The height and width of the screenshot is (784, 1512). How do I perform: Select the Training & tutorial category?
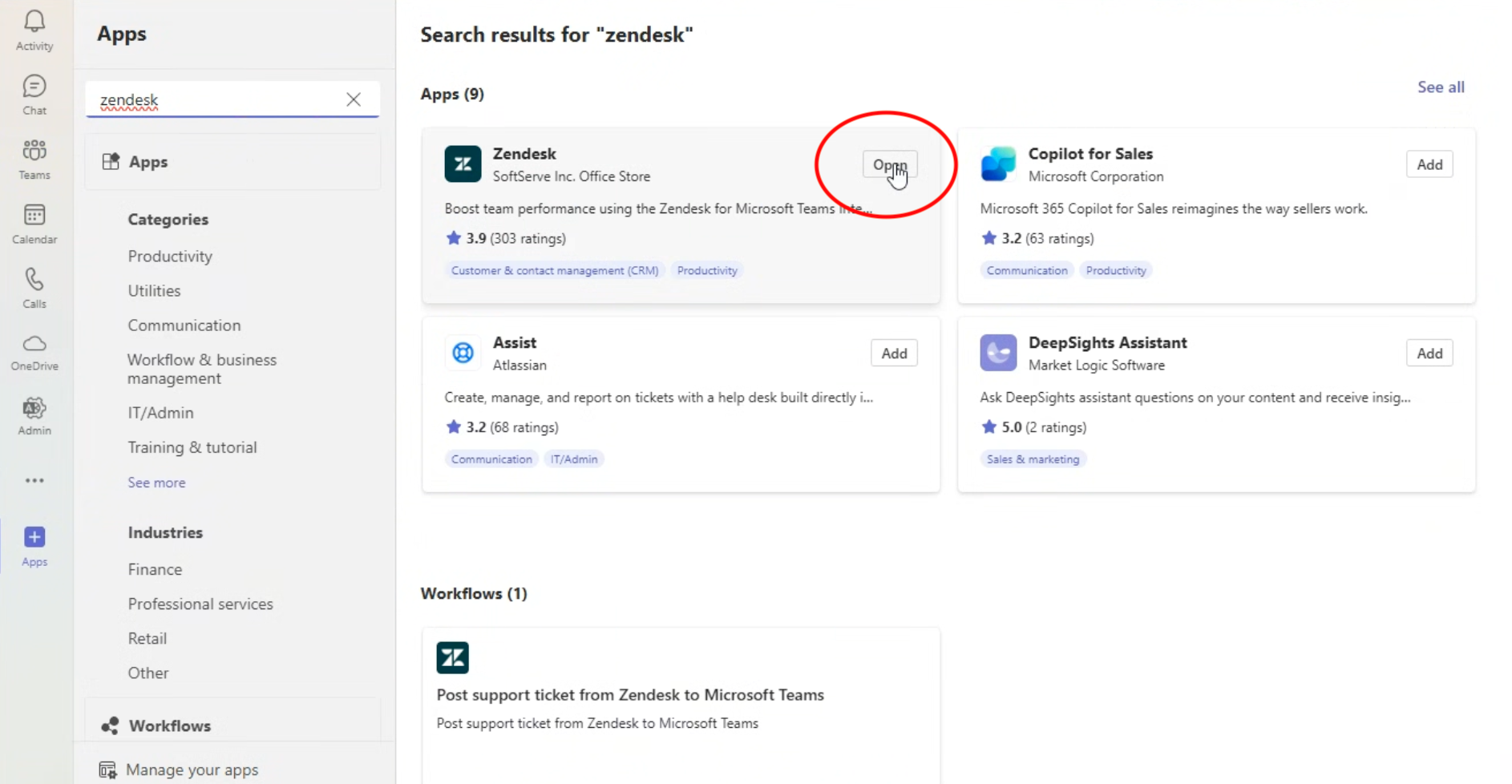[x=192, y=447]
